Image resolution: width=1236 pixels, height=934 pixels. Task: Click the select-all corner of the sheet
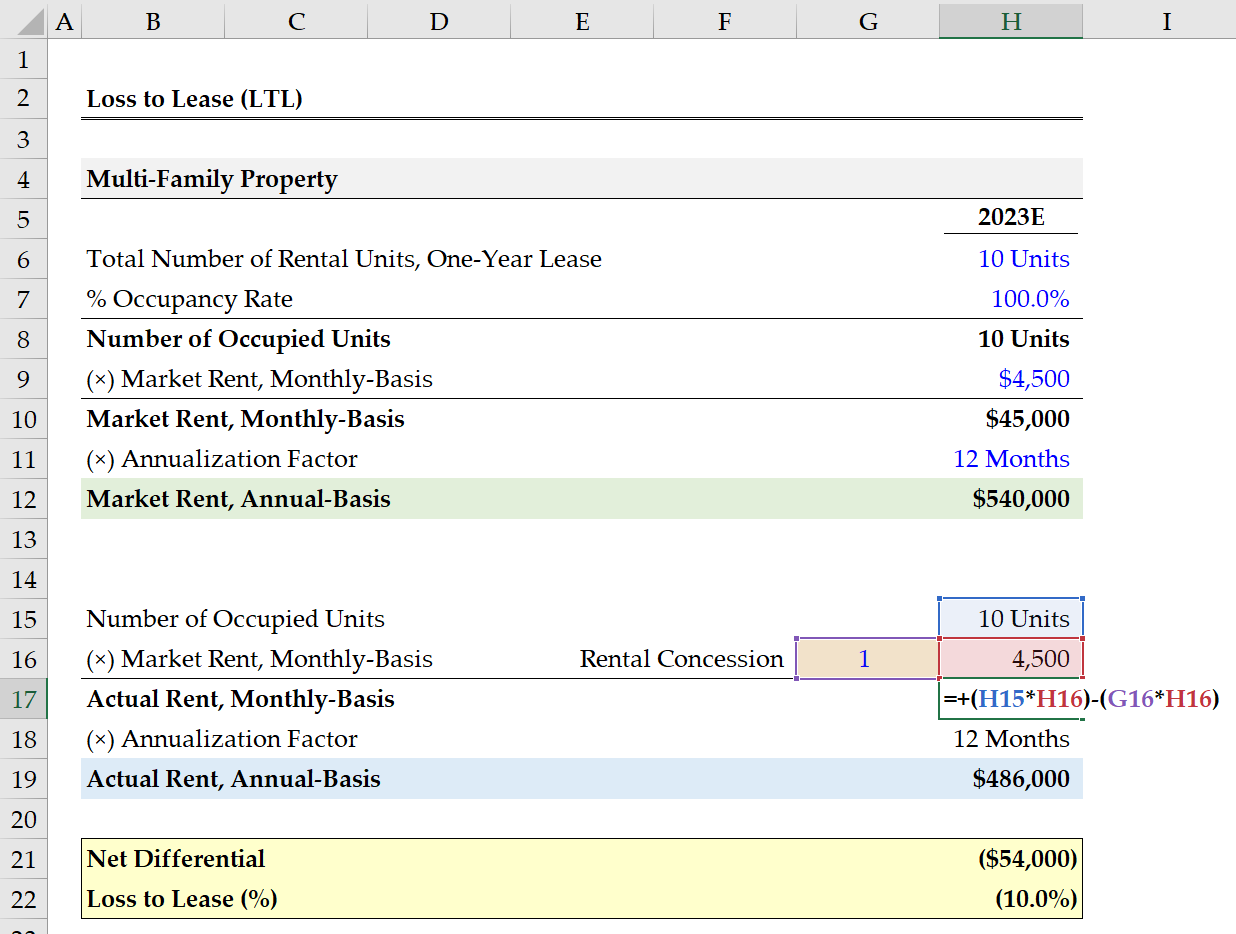pos(23,20)
